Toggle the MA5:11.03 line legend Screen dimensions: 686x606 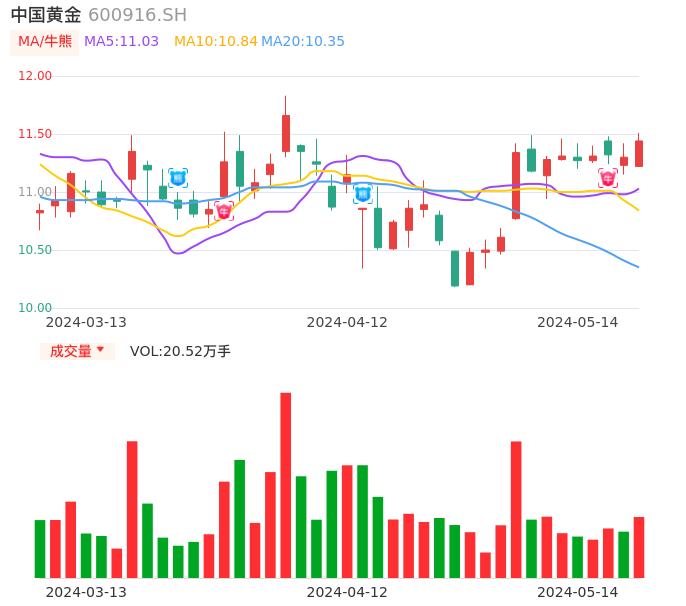121,41
